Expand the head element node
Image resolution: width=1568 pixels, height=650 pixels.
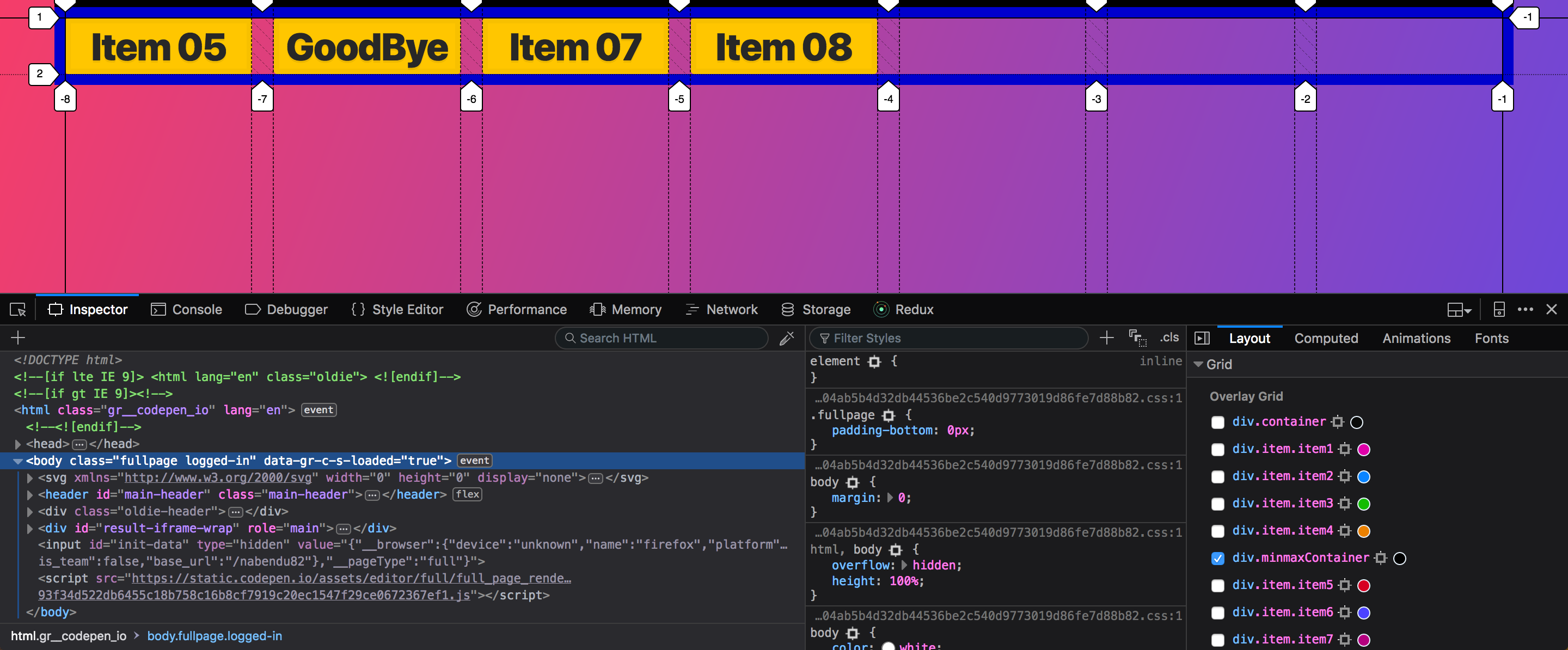coord(17,444)
